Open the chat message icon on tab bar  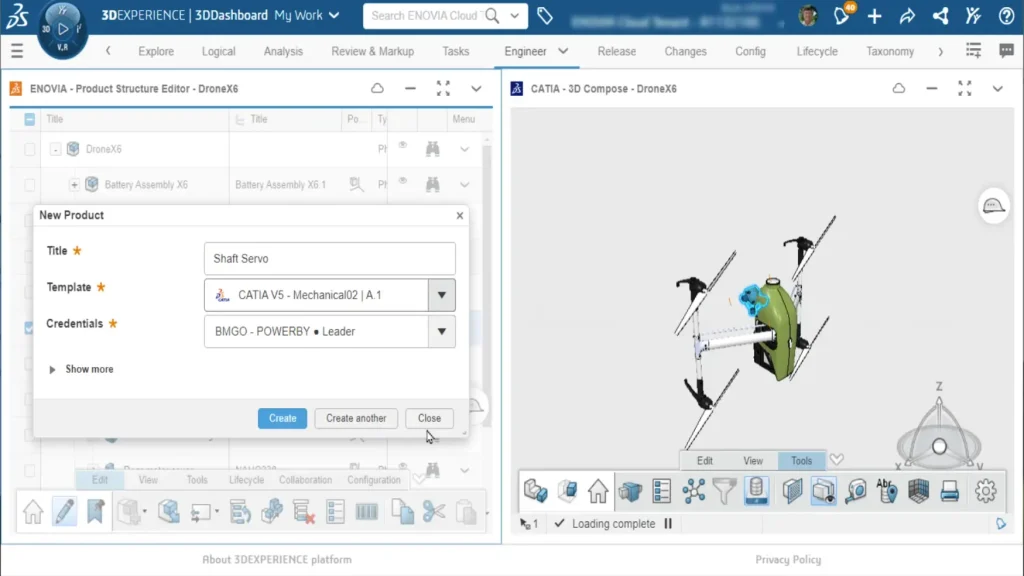(1006, 51)
